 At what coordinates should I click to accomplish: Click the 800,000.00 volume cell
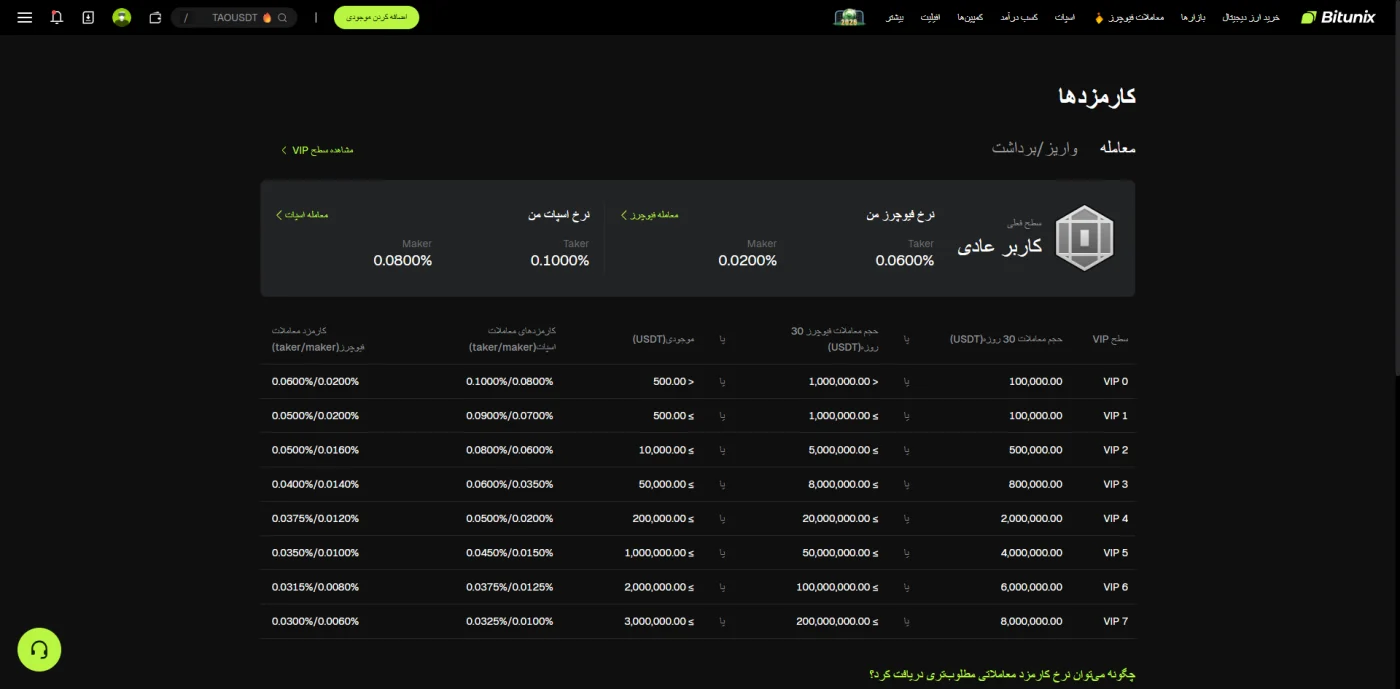1036,484
